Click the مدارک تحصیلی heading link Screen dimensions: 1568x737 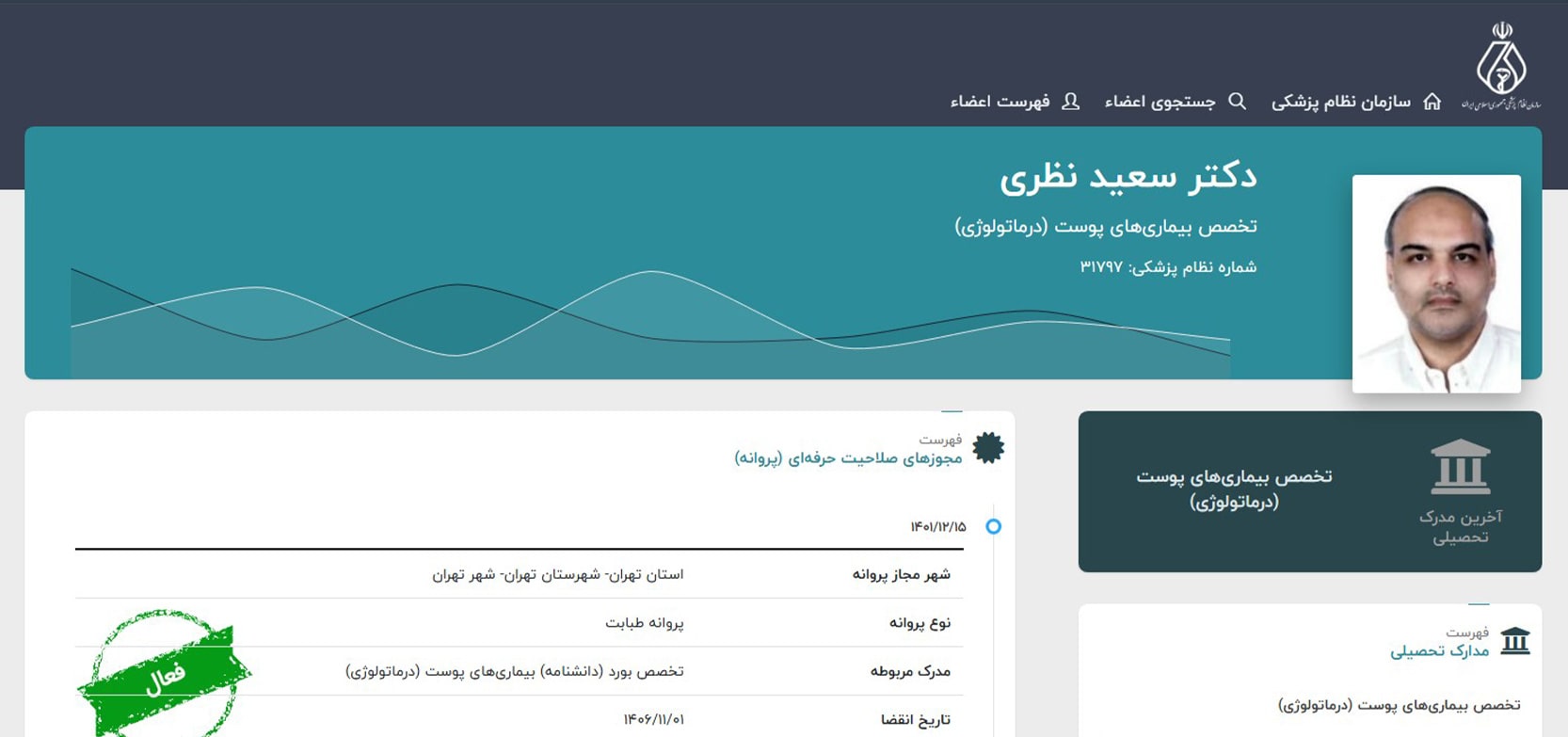[1440, 650]
